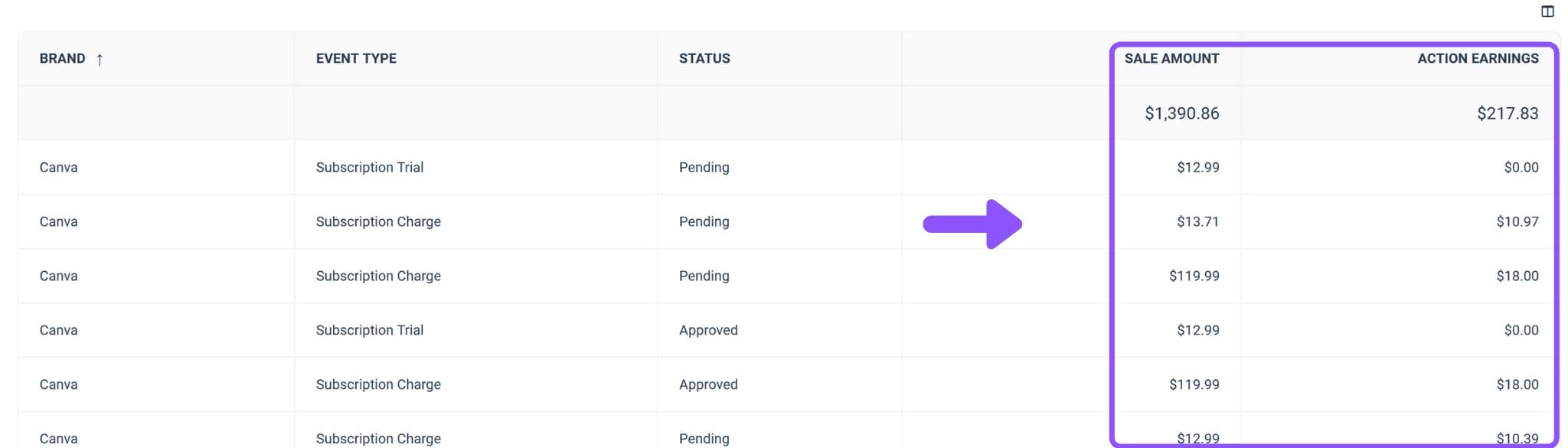This screenshot has width=1568, height=448.
Task: Select the $10.39 earnings cell
Action: tap(1517, 438)
